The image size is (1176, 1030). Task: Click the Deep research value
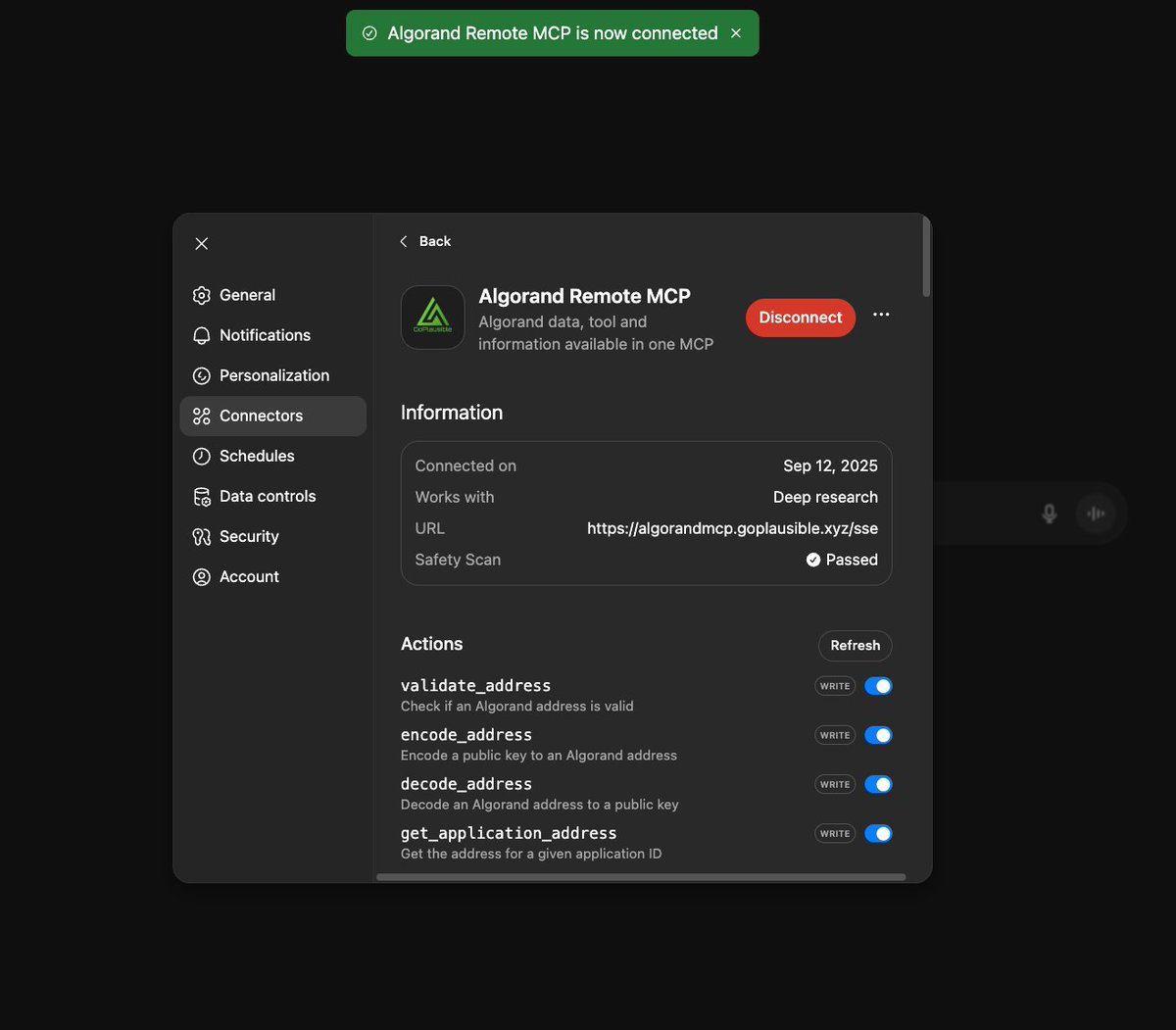[x=825, y=497]
